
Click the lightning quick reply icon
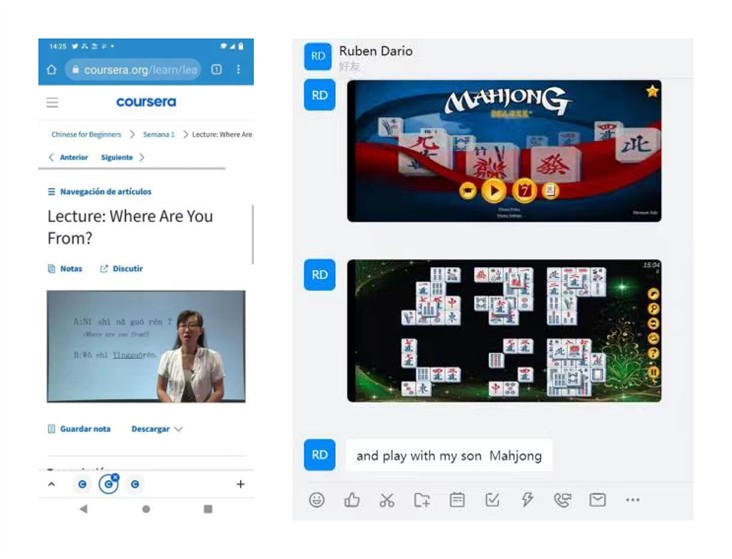tap(528, 500)
